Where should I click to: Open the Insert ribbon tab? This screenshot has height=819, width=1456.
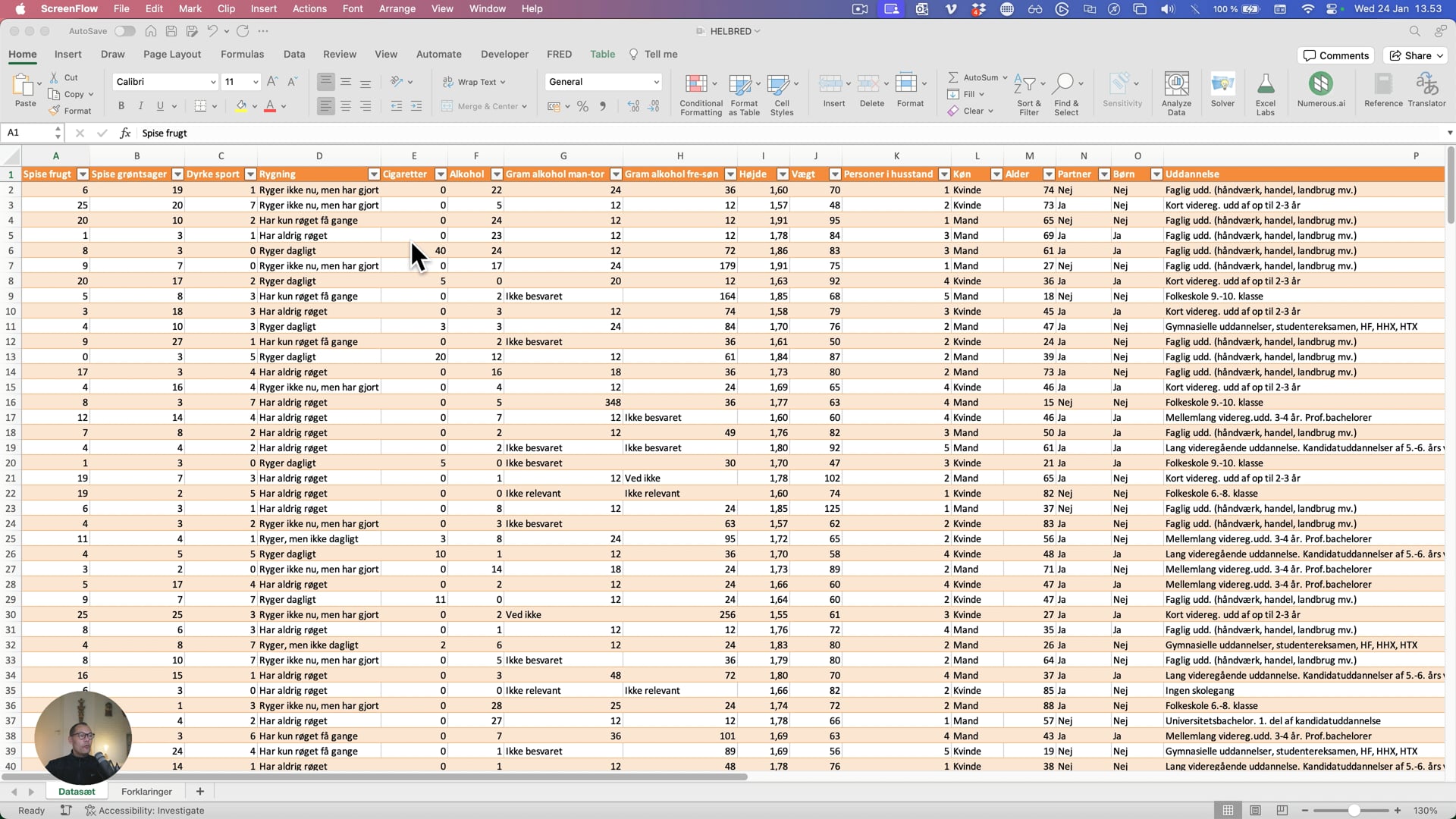point(67,55)
